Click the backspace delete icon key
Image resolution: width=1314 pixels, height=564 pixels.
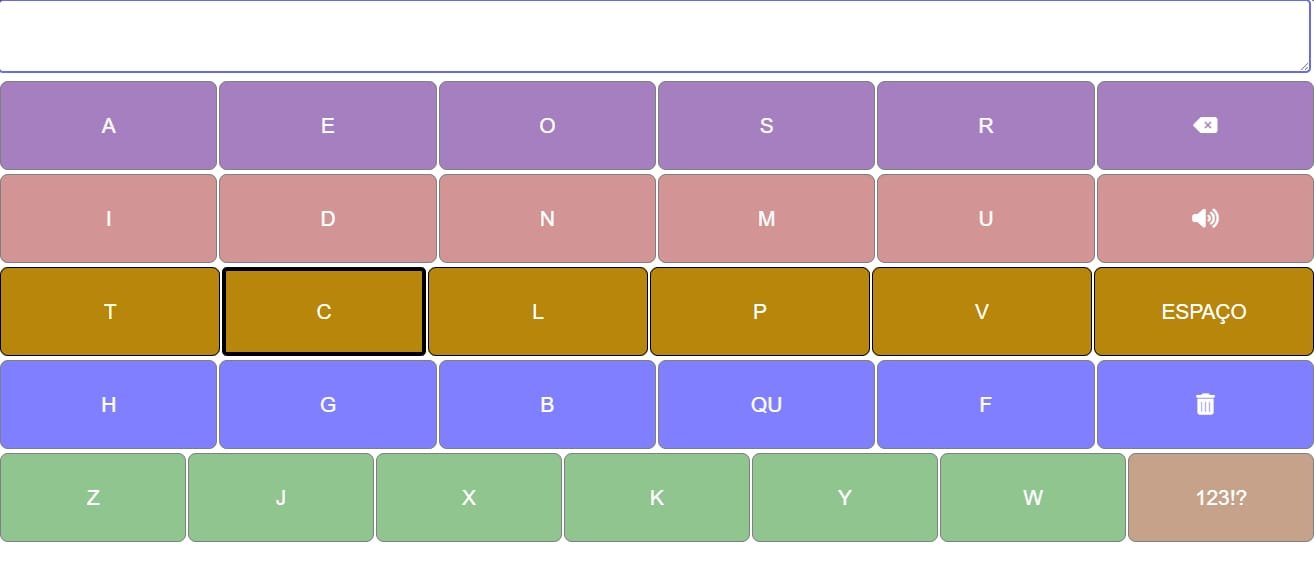pyautogui.click(x=1205, y=125)
